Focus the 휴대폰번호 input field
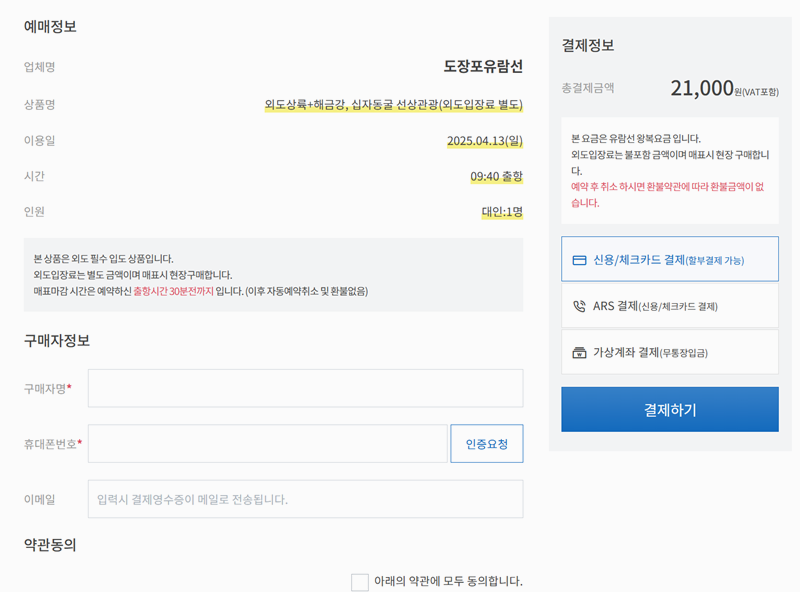Screen dimensions: 800x592 (268, 443)
